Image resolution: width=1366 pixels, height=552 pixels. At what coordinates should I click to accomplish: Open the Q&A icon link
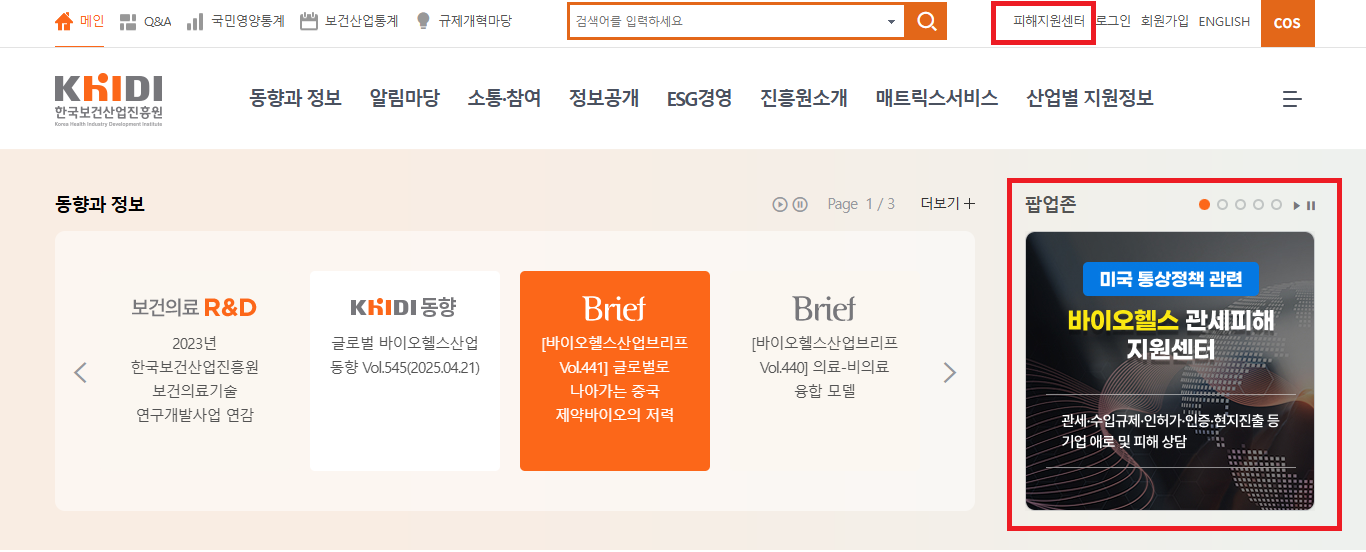coord(128,21)
